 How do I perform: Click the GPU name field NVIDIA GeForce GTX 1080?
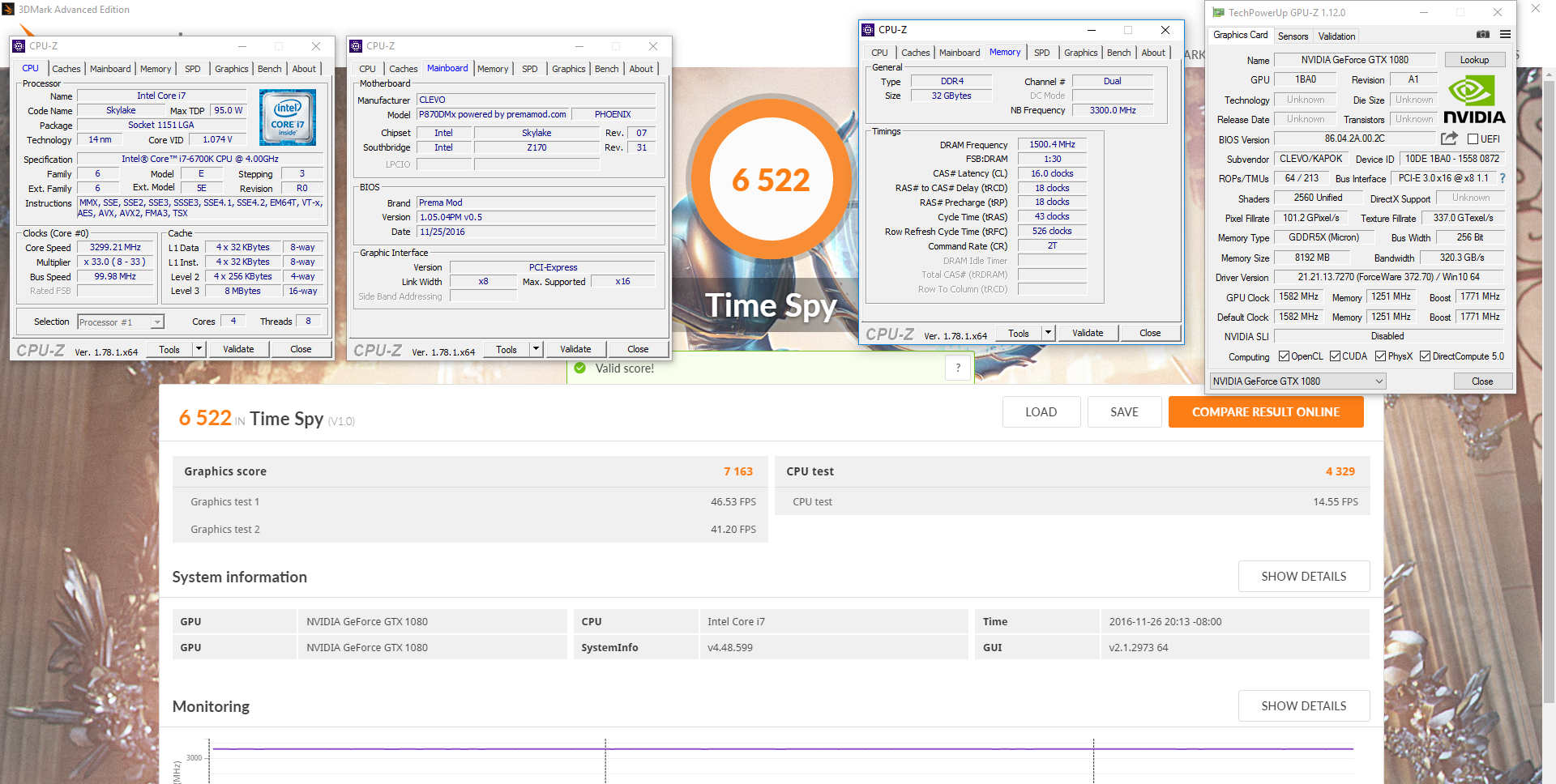[1354, 60]
